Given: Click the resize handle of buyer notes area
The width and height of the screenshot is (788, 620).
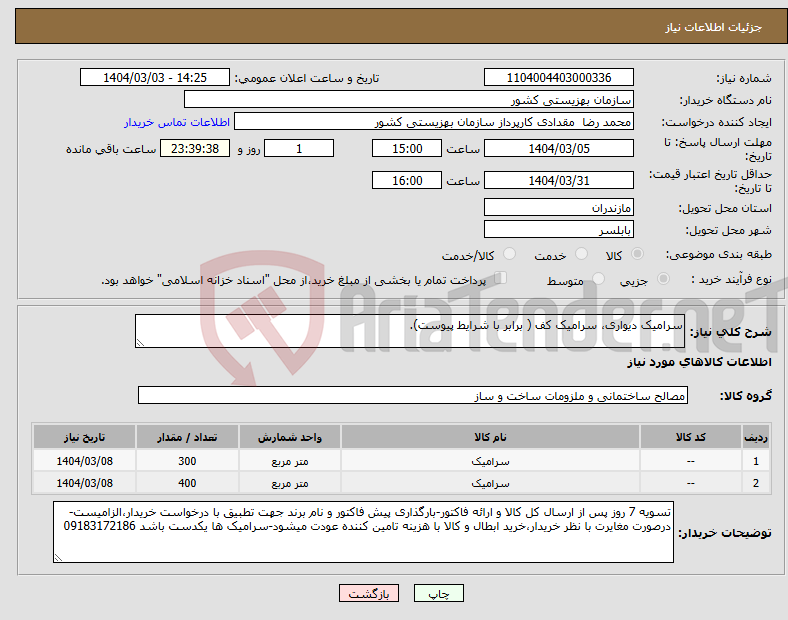Looking at the screenshot, I should pyautogui.click(x=58, y=557).
